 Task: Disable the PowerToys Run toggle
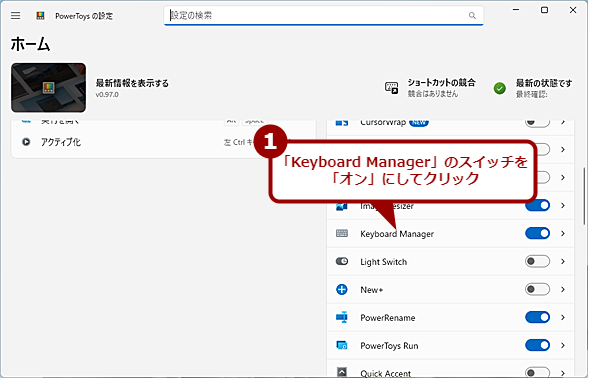click(537, 345)
